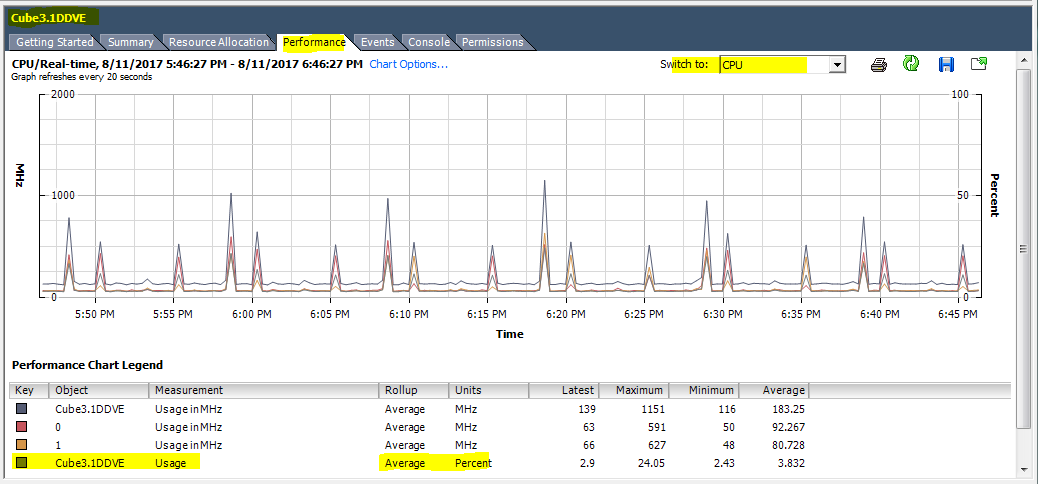Click orange key swatch for object 1

pos(22,445)
